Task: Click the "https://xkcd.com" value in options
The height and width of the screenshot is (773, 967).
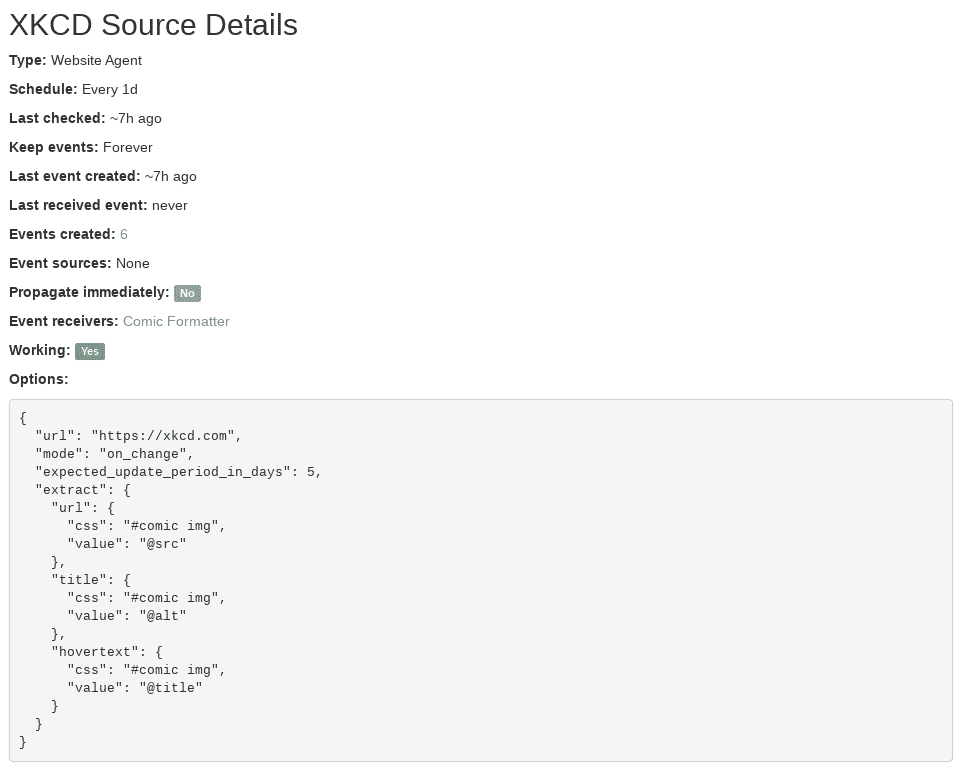Action: tap(166, 436)
